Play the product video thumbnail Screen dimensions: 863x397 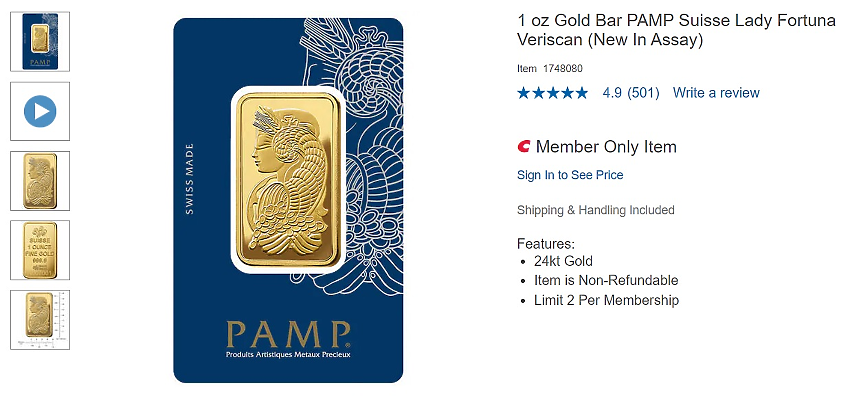point(40,111)
